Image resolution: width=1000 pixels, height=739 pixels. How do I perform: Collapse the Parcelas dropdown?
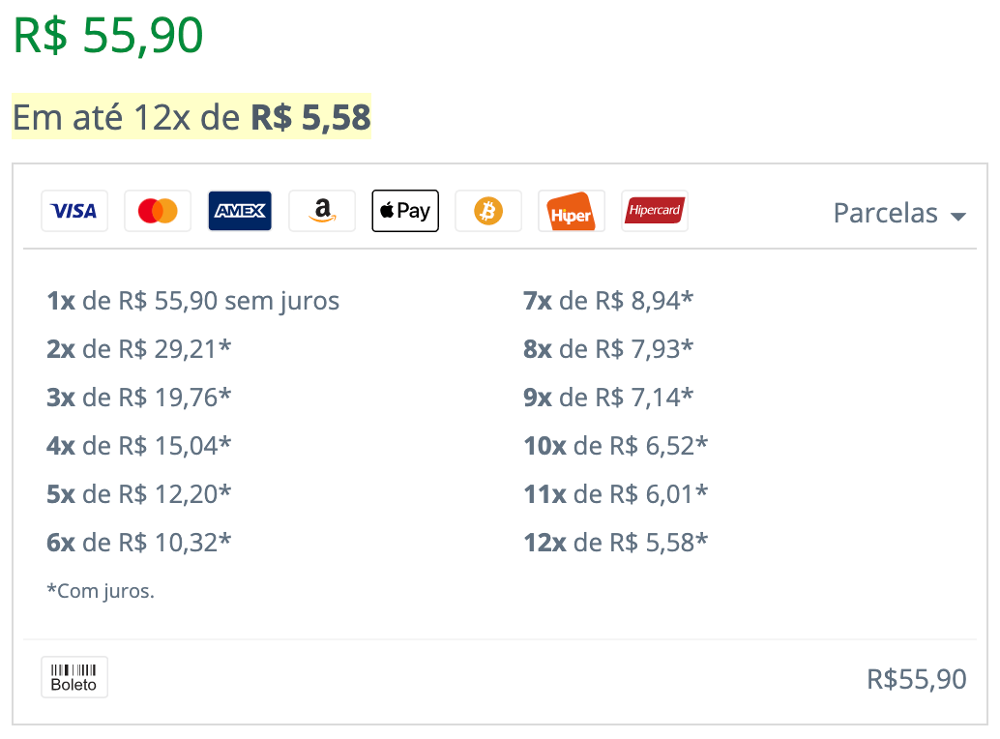pyautogui.click(x=900, y=213)
